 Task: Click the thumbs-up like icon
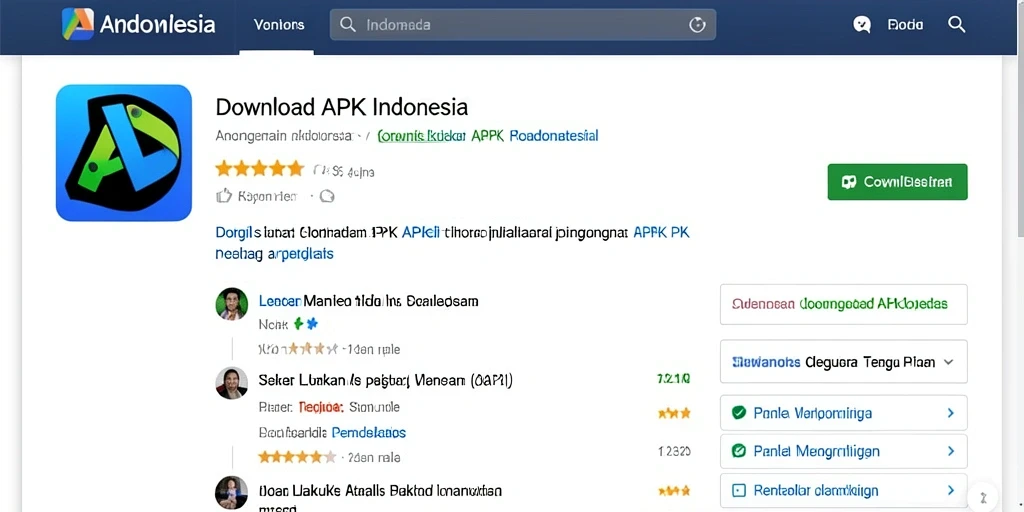point(224,195)
